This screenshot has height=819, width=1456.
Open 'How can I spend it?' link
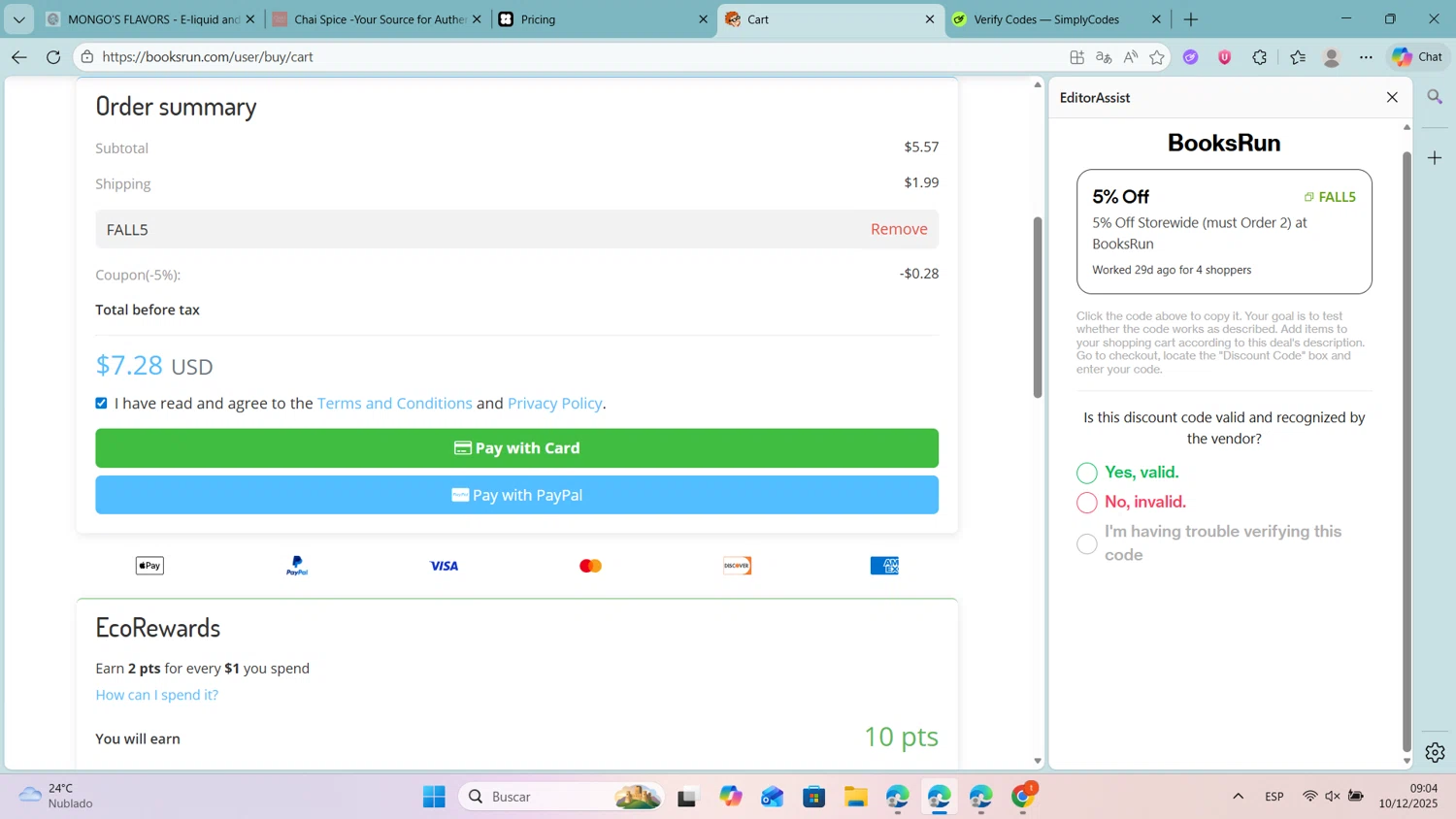157,695
